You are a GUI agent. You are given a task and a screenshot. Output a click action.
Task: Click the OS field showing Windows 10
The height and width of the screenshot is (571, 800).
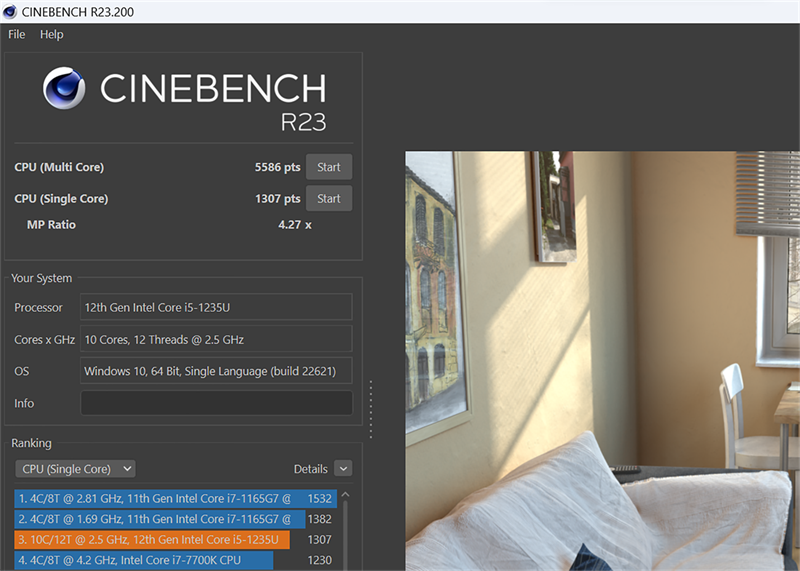[x=216, y=371]
